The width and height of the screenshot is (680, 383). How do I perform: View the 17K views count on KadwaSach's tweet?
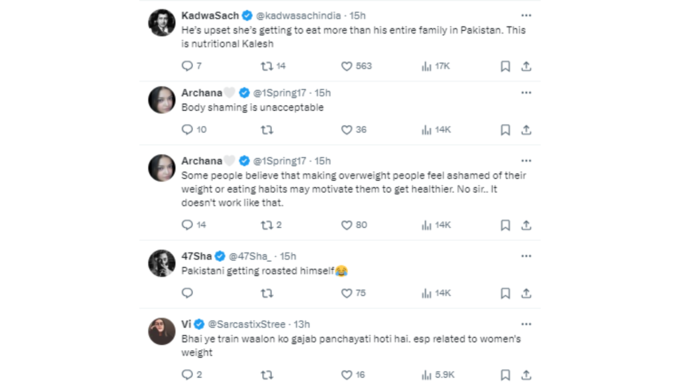(x=435, y=66)
